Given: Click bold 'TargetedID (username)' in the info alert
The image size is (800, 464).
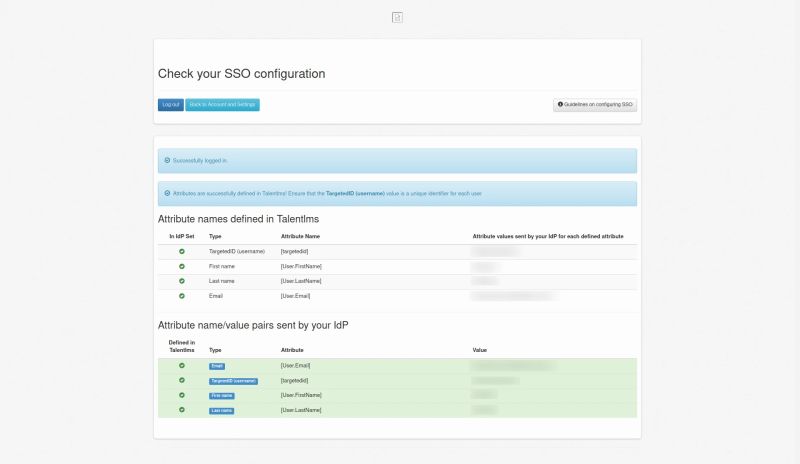Looking at the screenshot, I should click(355, 193).
